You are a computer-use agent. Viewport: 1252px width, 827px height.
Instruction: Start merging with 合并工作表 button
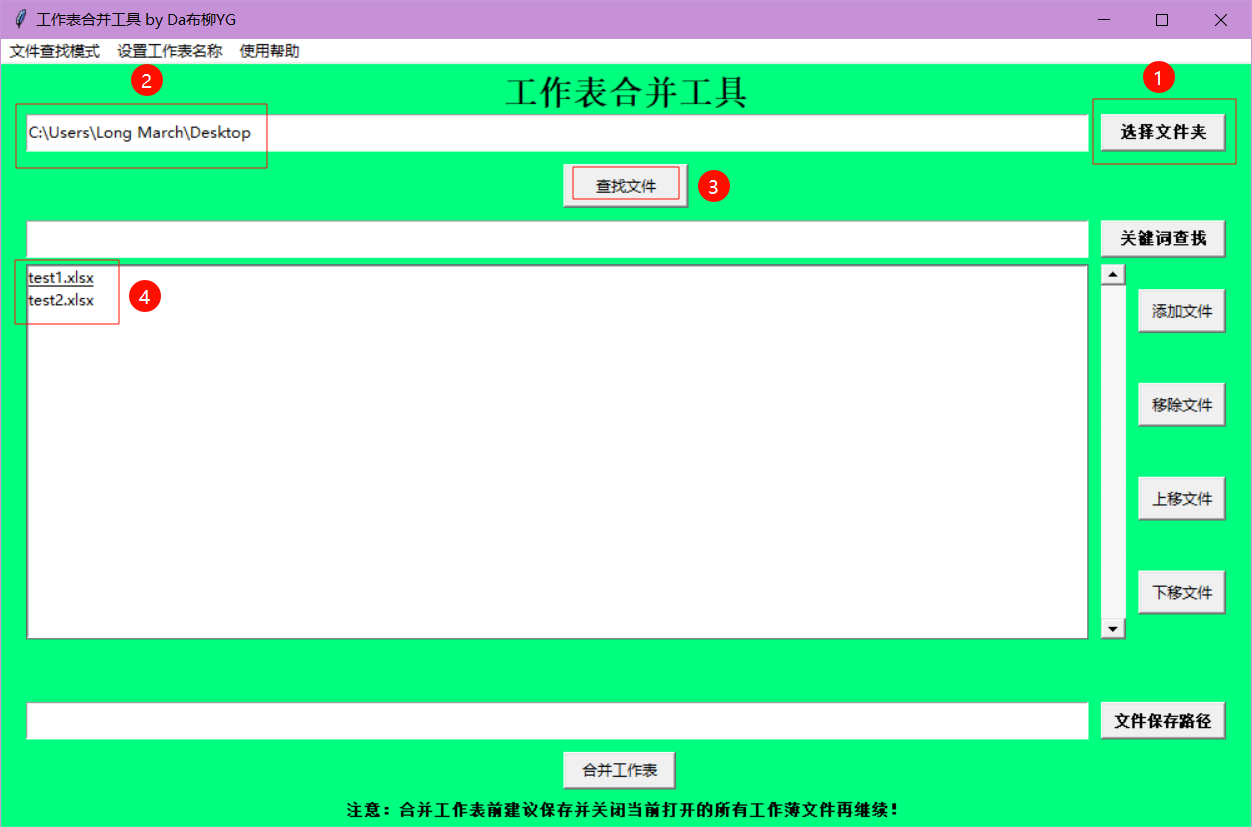[x=619, y=771]
